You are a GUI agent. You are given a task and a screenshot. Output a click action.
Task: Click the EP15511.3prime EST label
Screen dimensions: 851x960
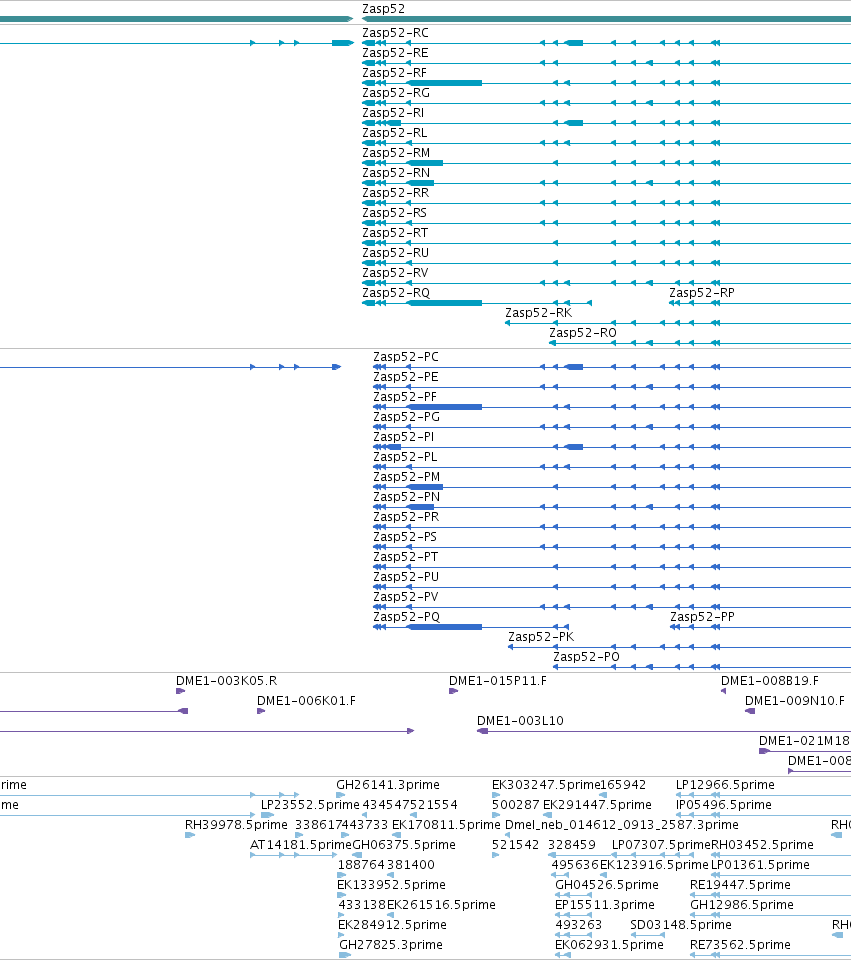click(605, 905)
